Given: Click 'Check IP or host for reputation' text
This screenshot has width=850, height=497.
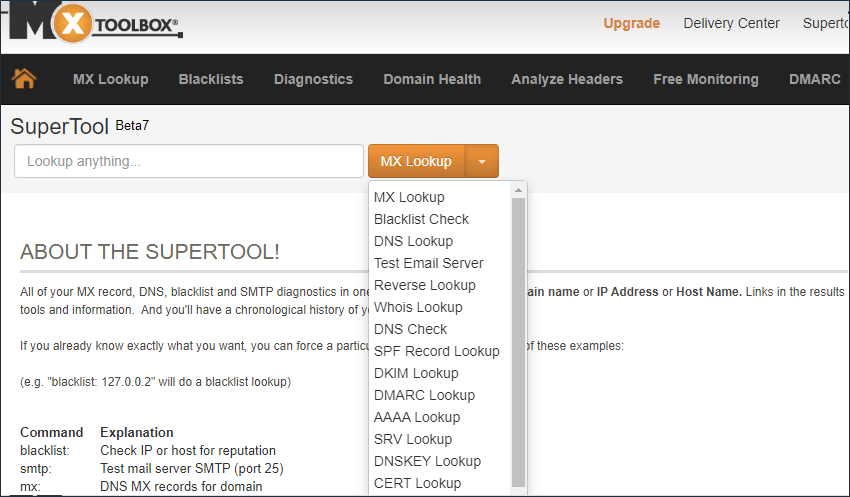Looking at the screenshot, I should click(188, 450).
